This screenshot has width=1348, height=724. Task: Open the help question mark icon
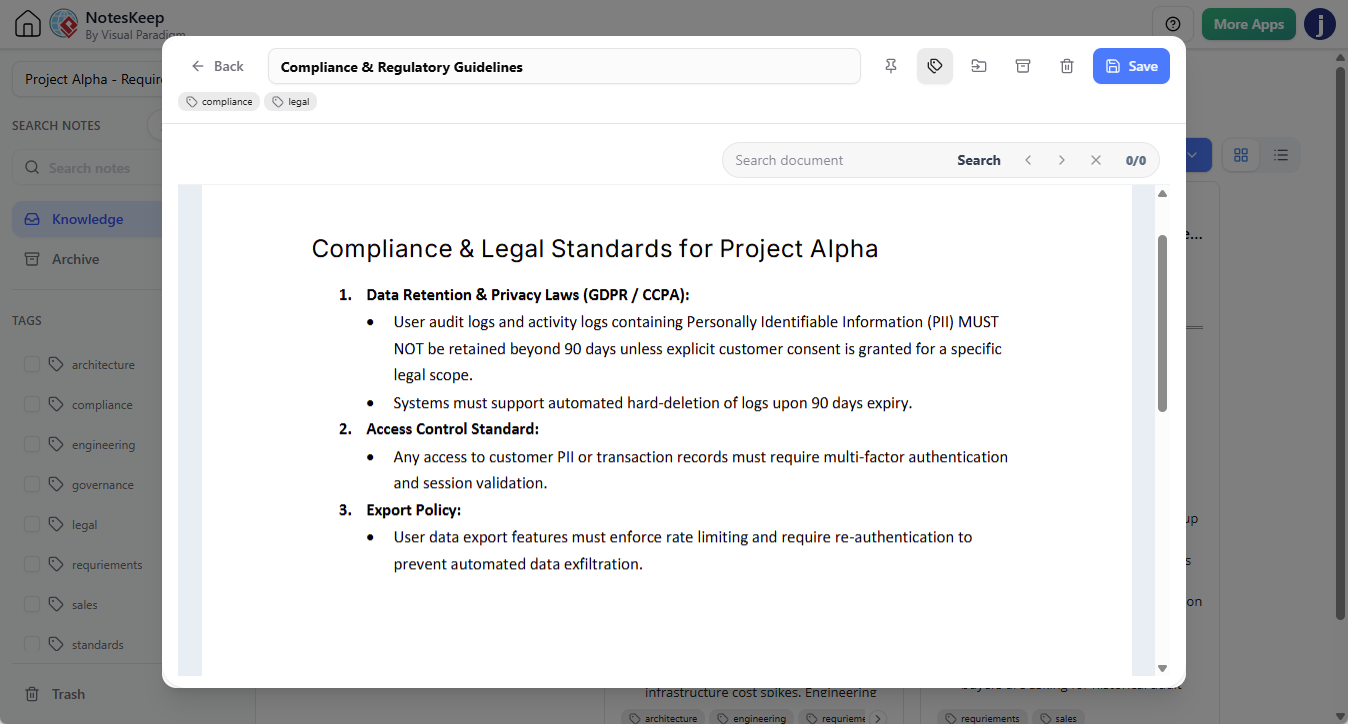click(x=1173, y=24)
